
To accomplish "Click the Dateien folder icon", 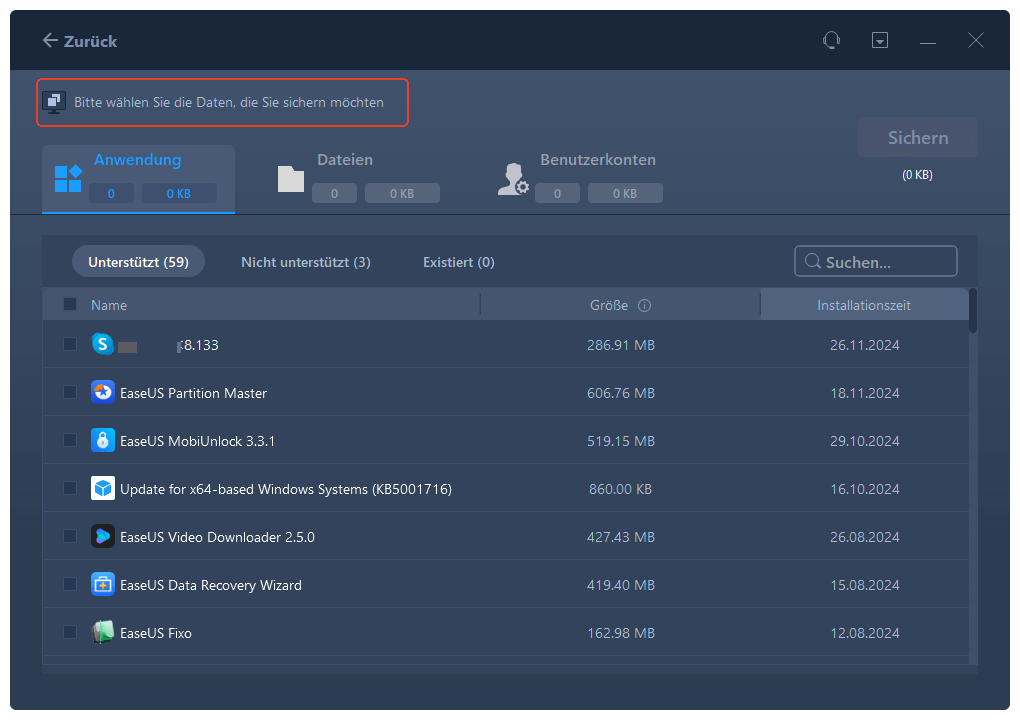I will point(291,179).
